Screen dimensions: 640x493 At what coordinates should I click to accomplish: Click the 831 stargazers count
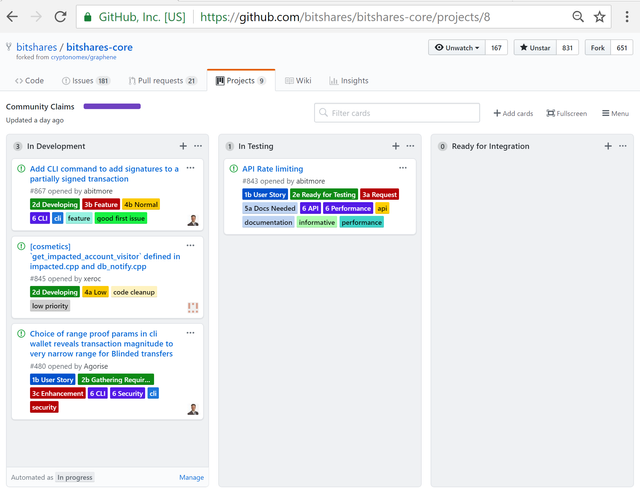coord(567,48)
